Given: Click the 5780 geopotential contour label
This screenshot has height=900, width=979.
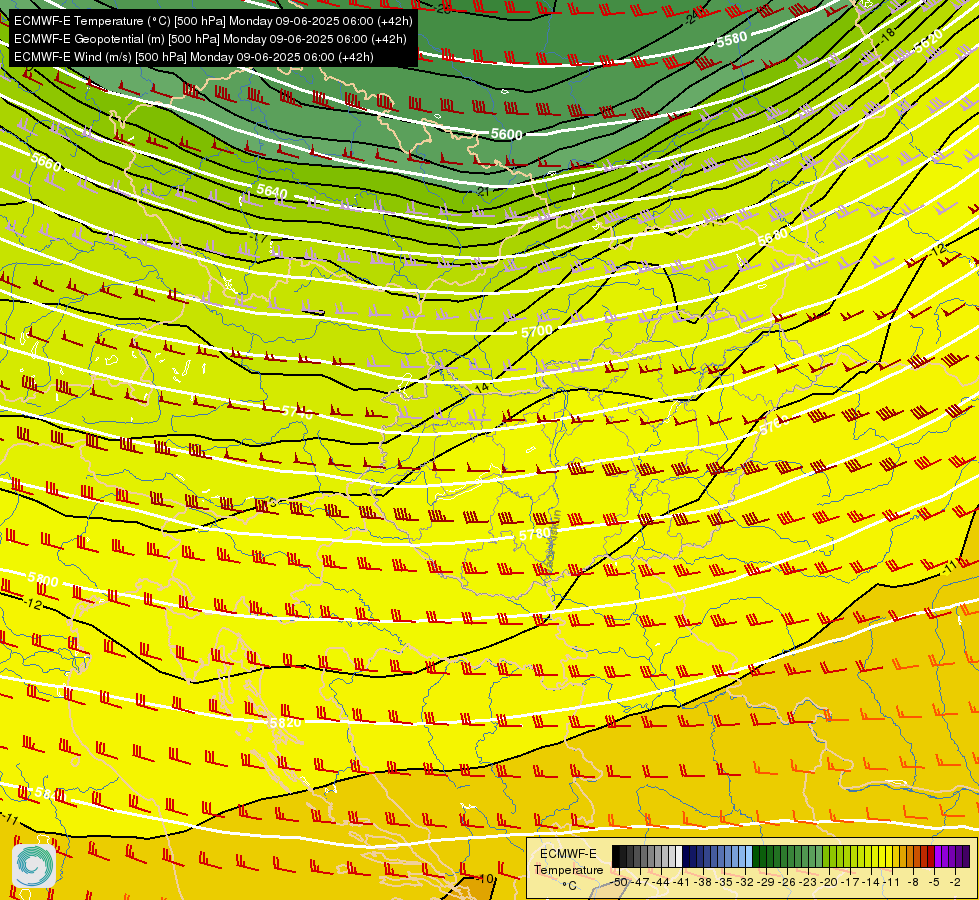Looking at the screenshot, I should pyautogui.click(x=535, y=535).
